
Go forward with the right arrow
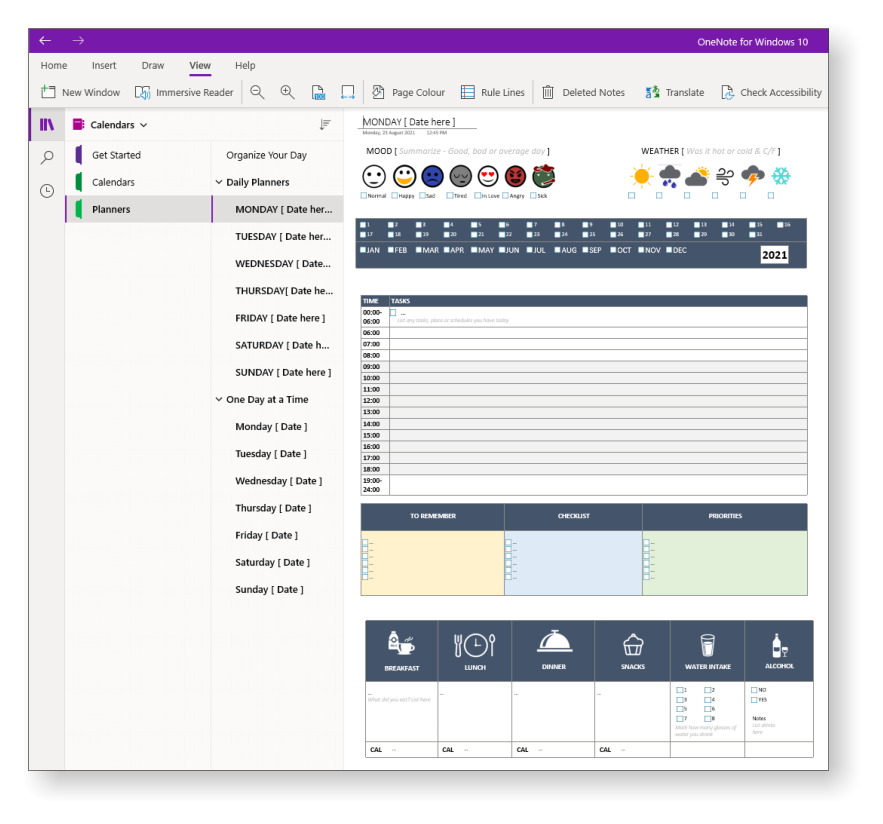(x=78, y=41)
